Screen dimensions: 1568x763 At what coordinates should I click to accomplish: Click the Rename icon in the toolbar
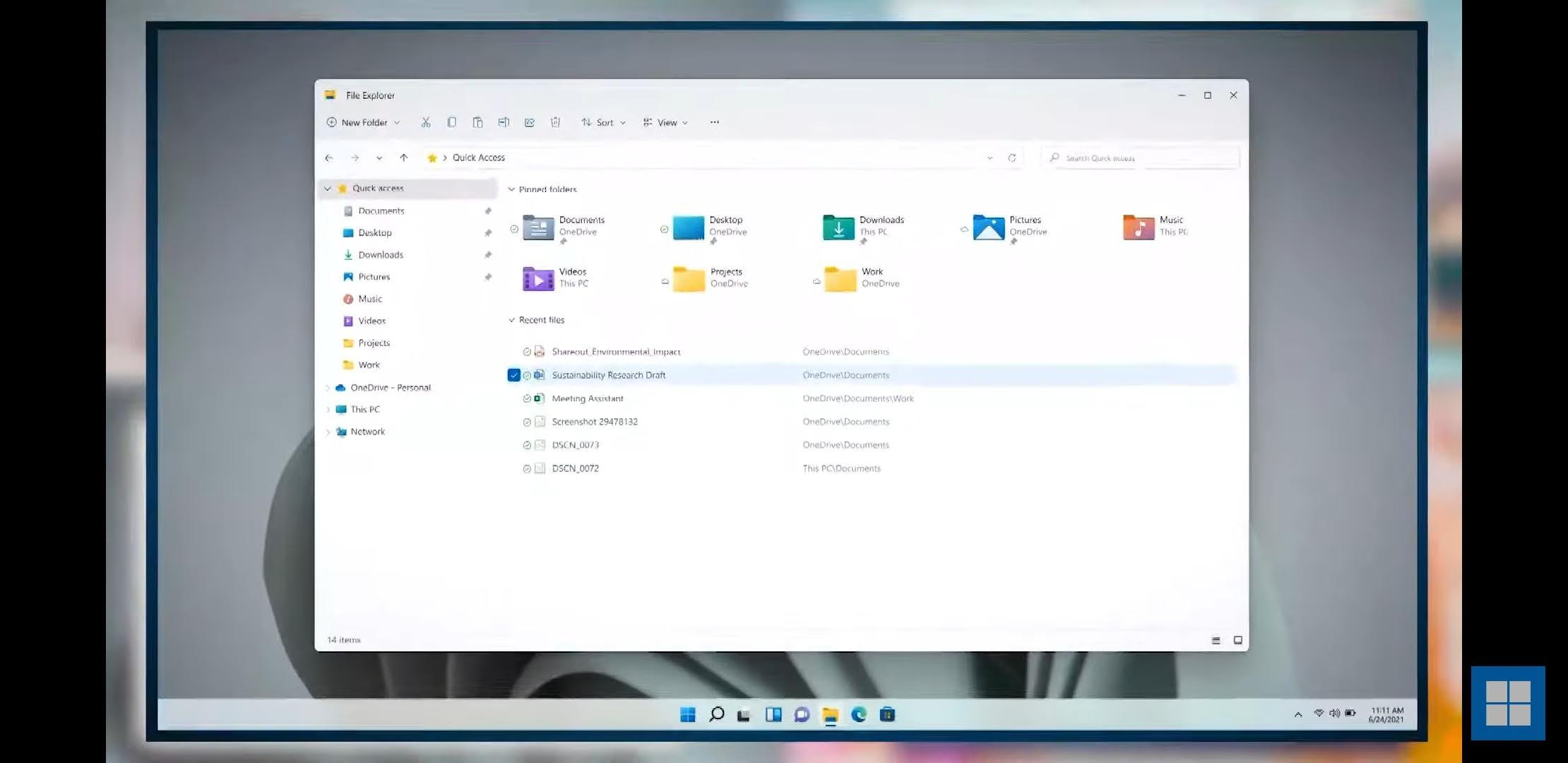504,122
